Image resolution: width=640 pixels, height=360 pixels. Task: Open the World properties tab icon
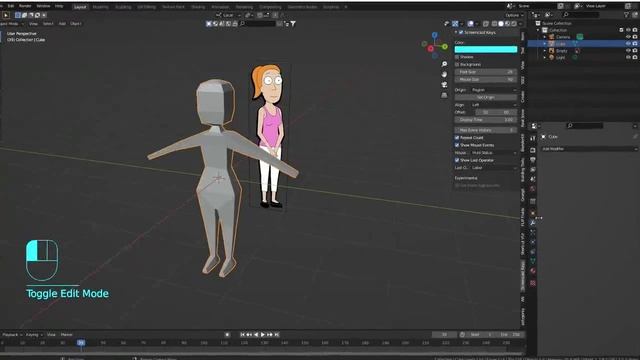tap(533, 189)
